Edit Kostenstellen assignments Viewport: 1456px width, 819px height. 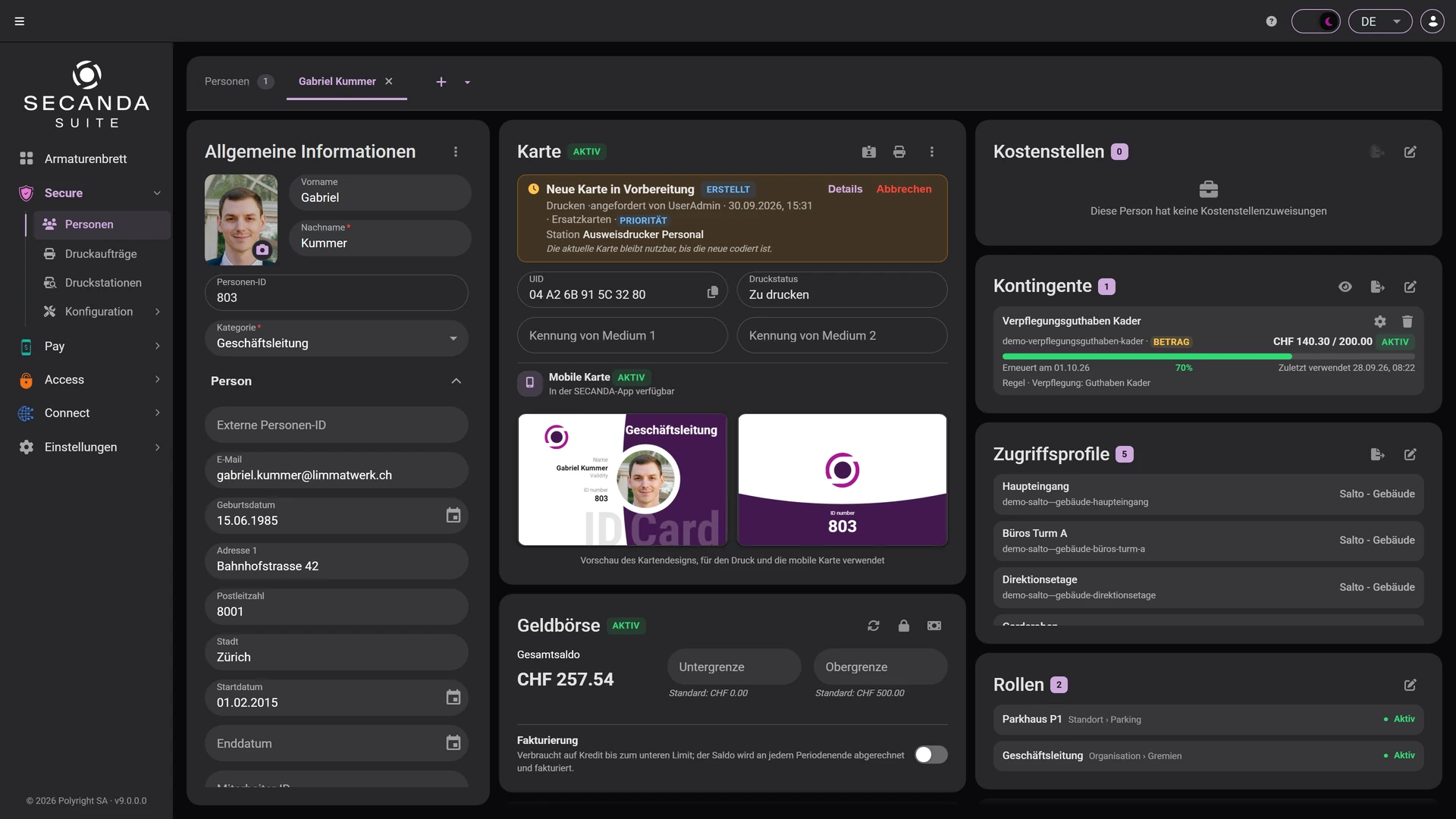tap(1410, 152)
